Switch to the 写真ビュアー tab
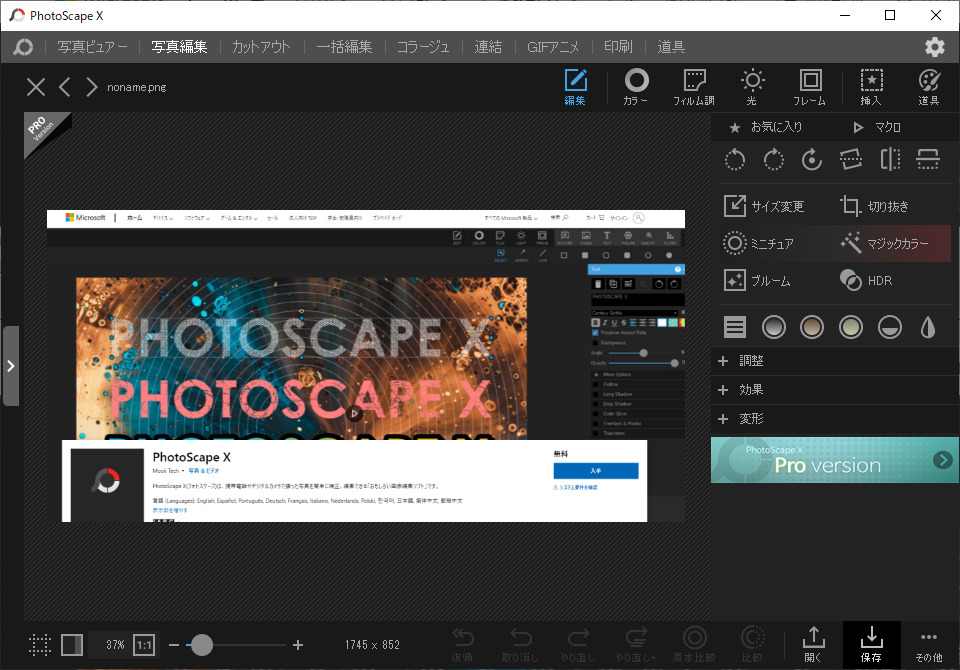This screenshot has width=960, height=670. (x=92, y=47)
